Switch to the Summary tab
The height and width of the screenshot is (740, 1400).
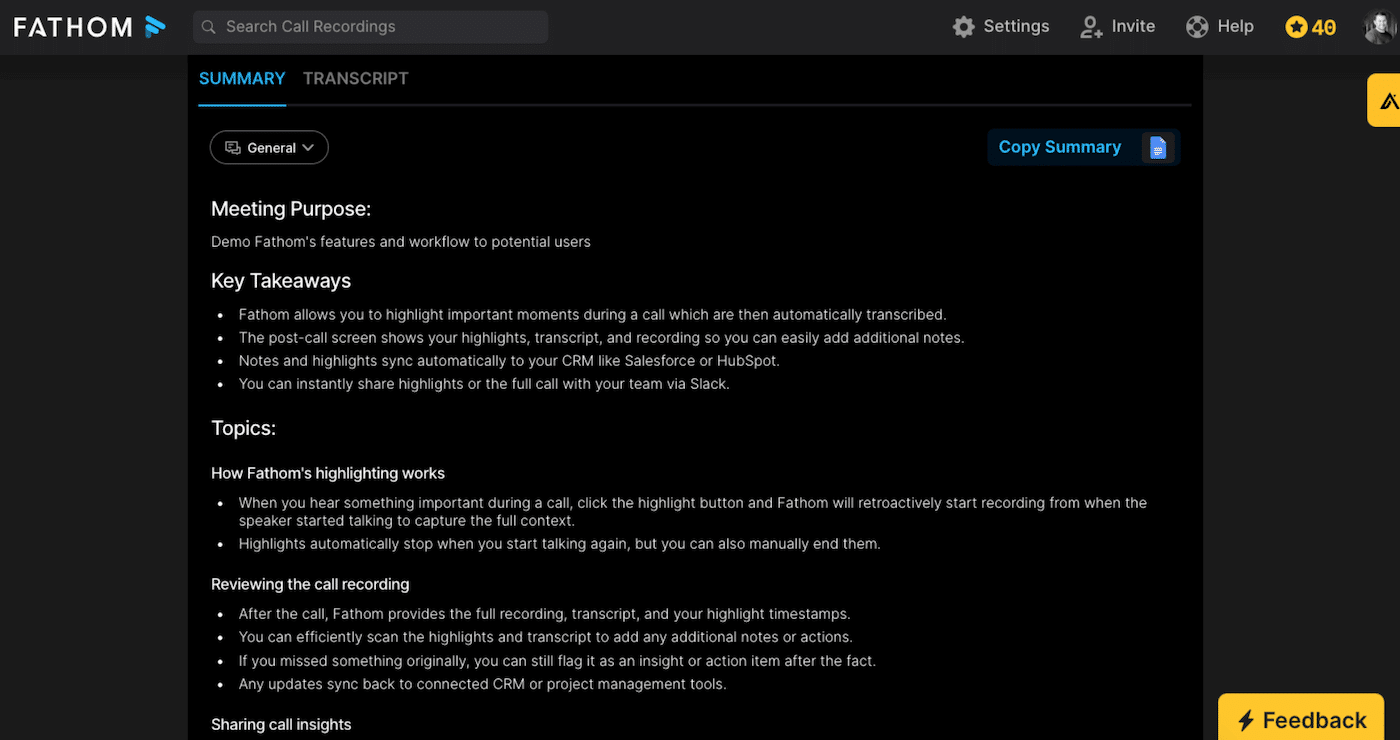242,78
